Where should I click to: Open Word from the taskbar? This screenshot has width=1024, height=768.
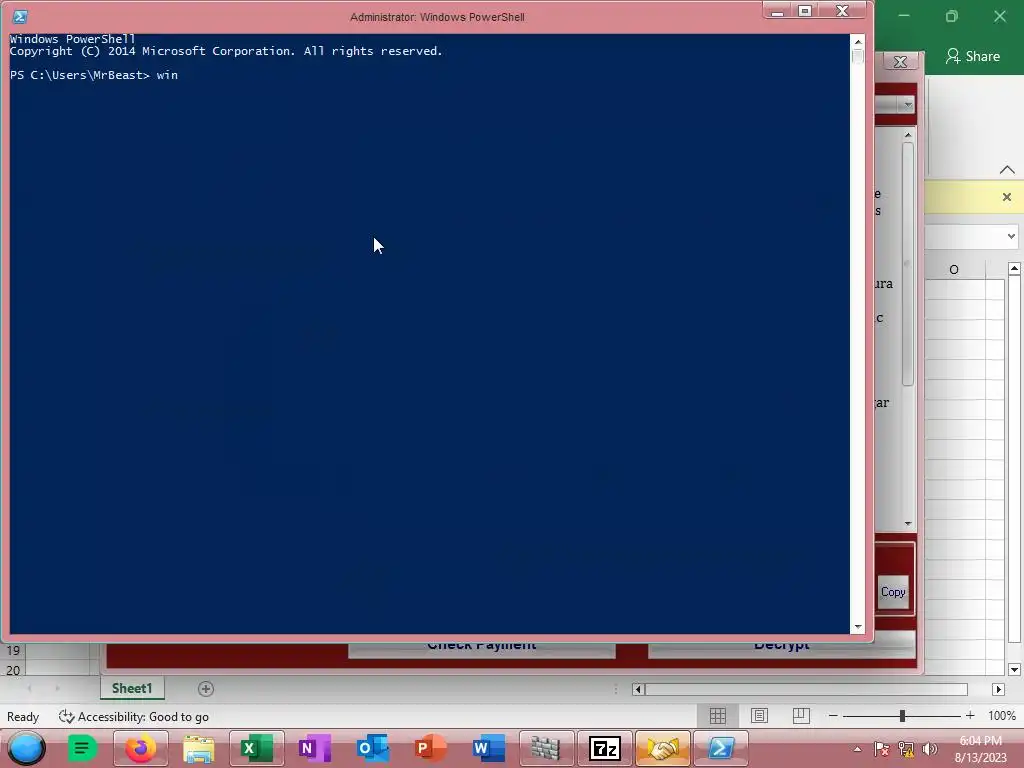click(x=488, y=748)
